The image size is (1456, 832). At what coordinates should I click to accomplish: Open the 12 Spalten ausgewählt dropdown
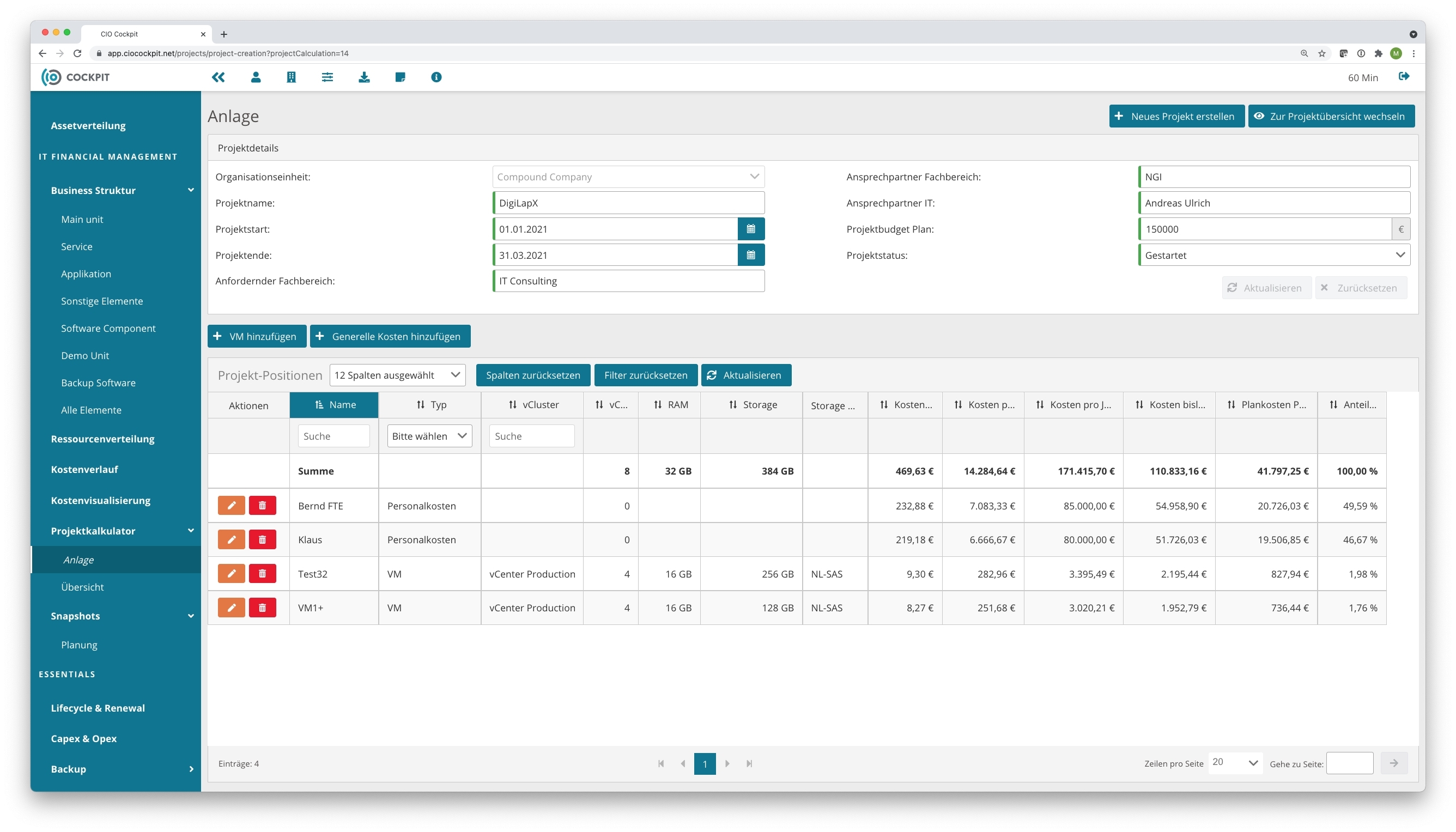(x=397, y=375)
